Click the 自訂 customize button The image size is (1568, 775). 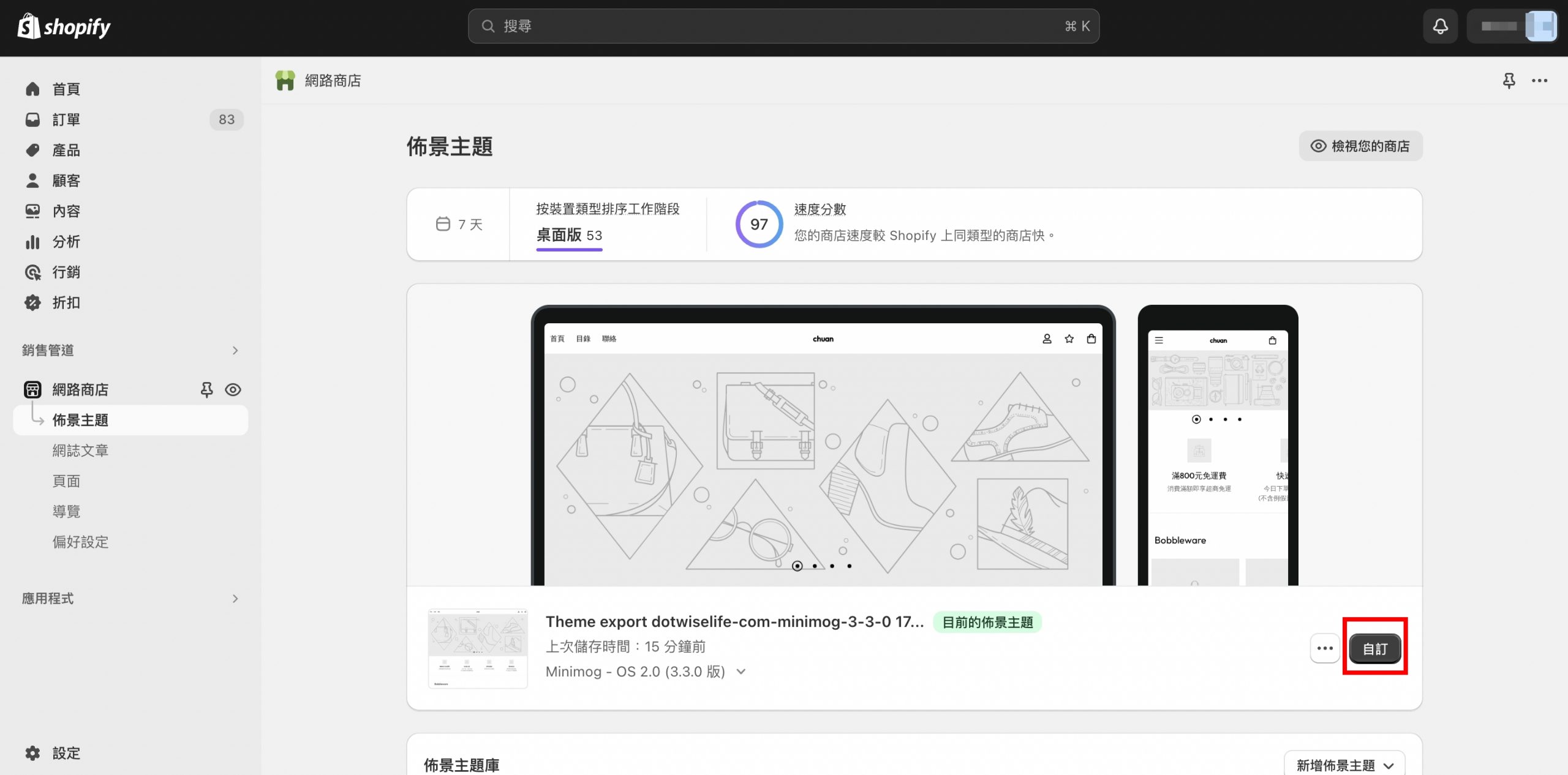click(x=1374, y=648)
